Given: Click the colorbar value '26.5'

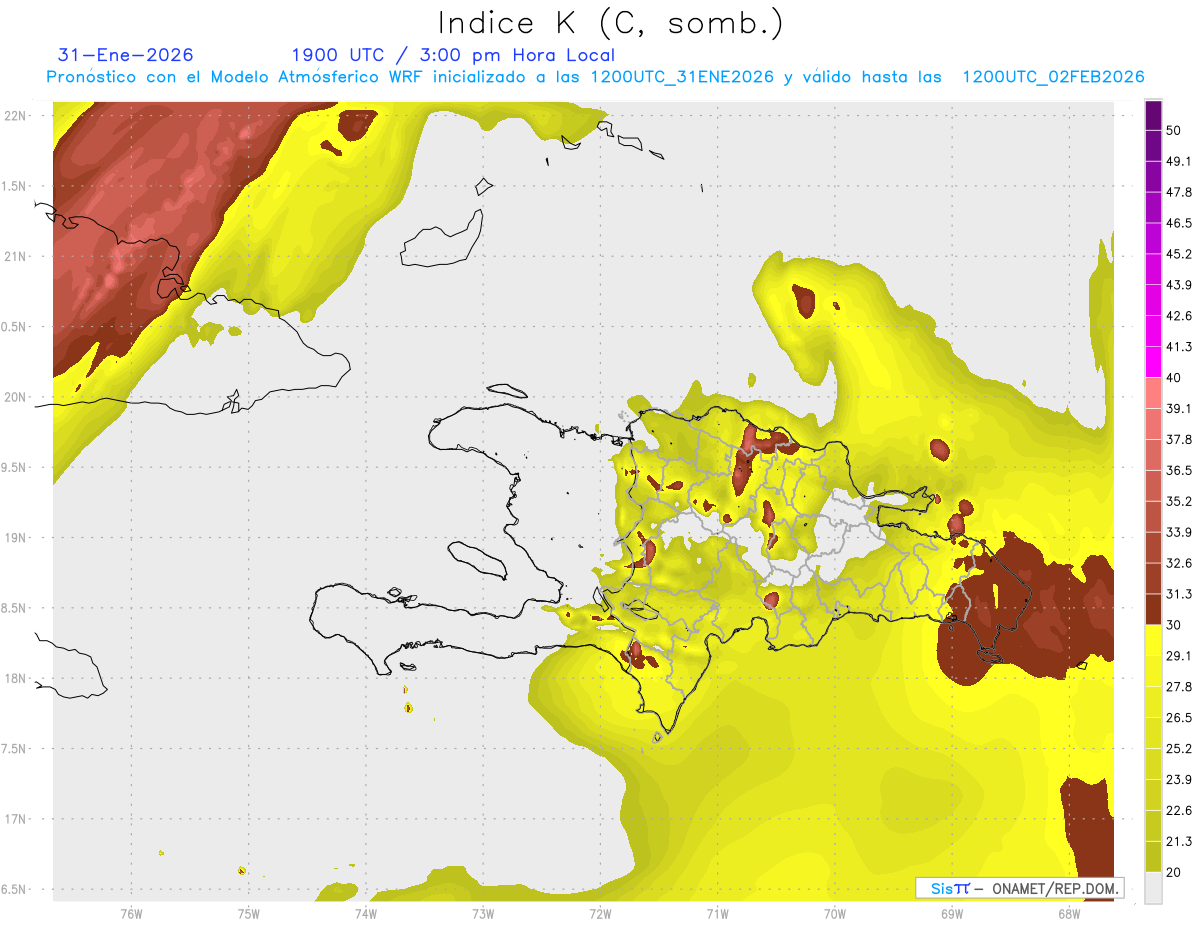Looking at the screenshot, I should [1179, 718].
